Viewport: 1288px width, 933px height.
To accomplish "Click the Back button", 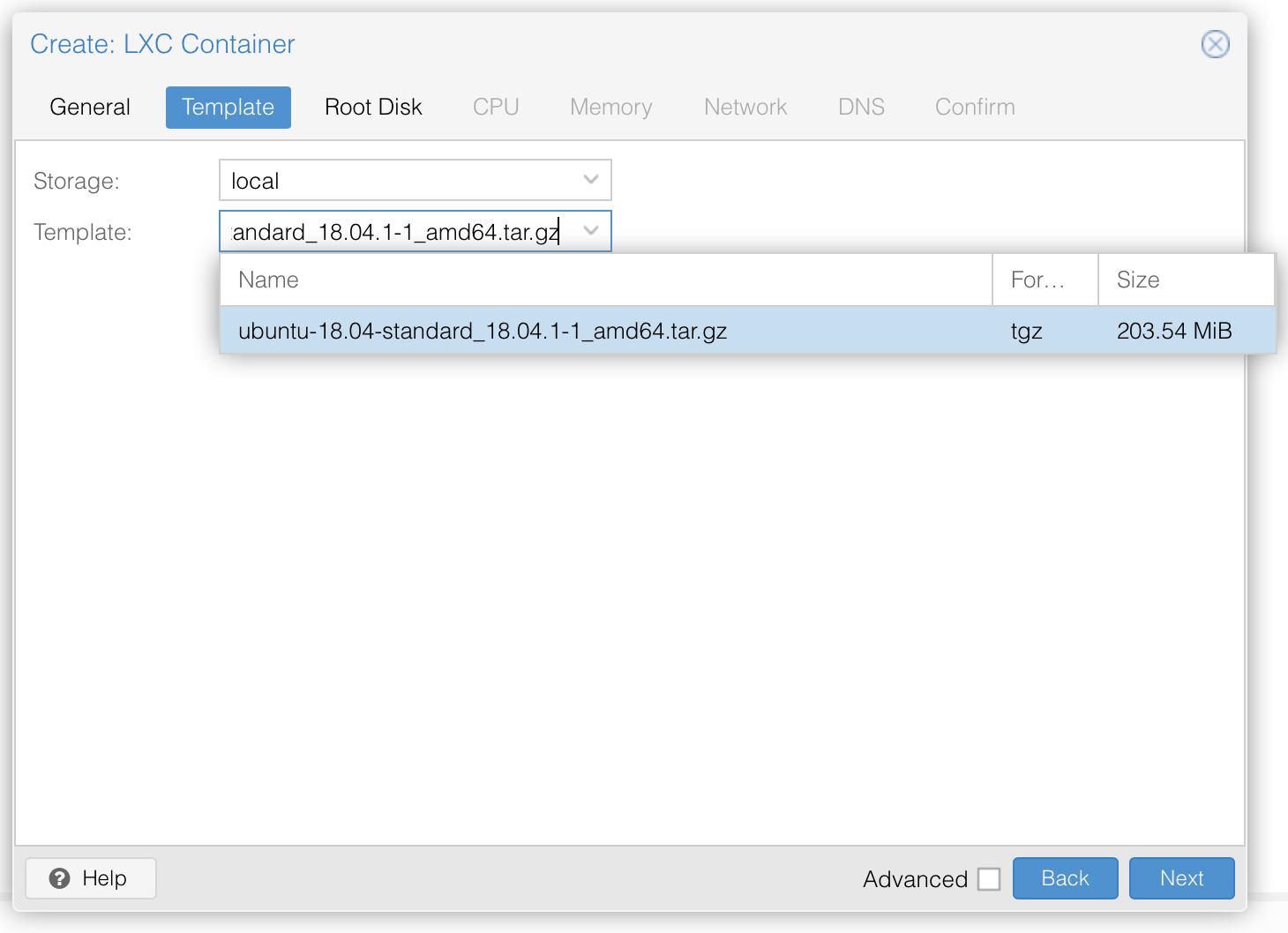I will click(x=1065, y=878).
